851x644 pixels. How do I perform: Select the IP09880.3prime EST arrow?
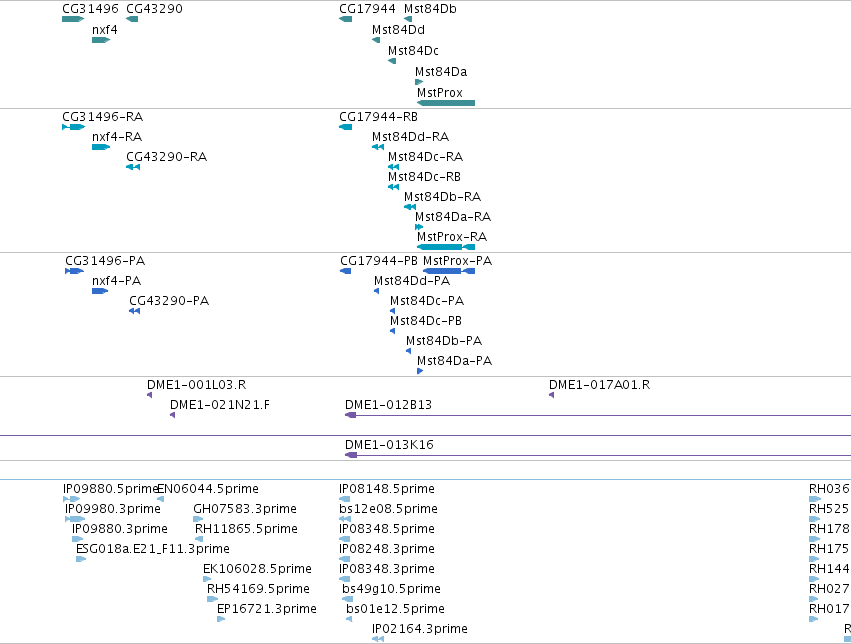[x=78, y=539]
